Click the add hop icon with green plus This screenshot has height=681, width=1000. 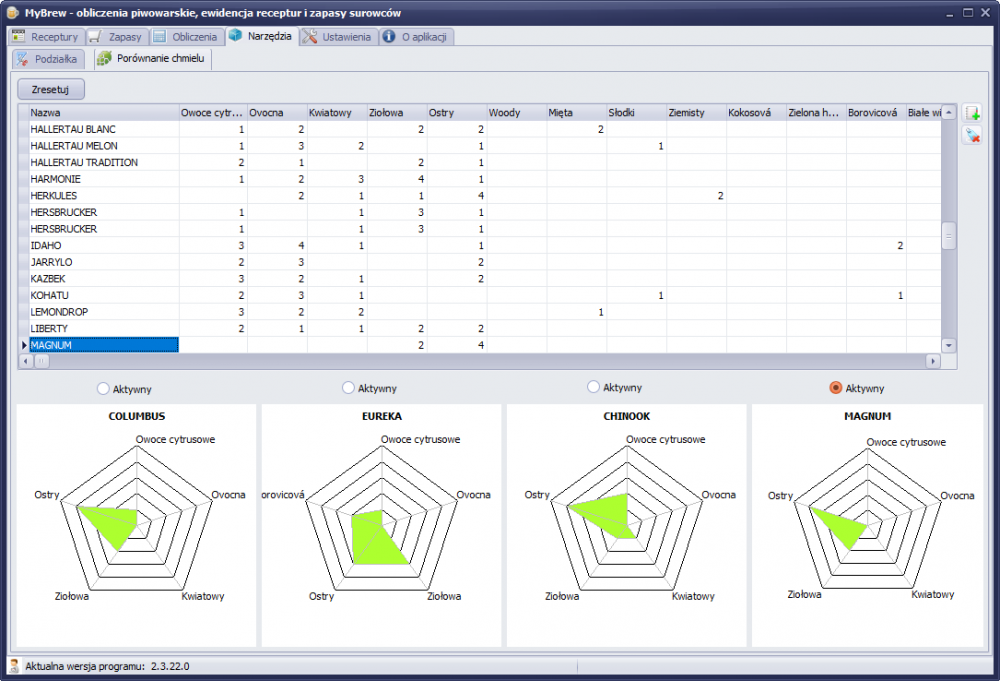972,114
